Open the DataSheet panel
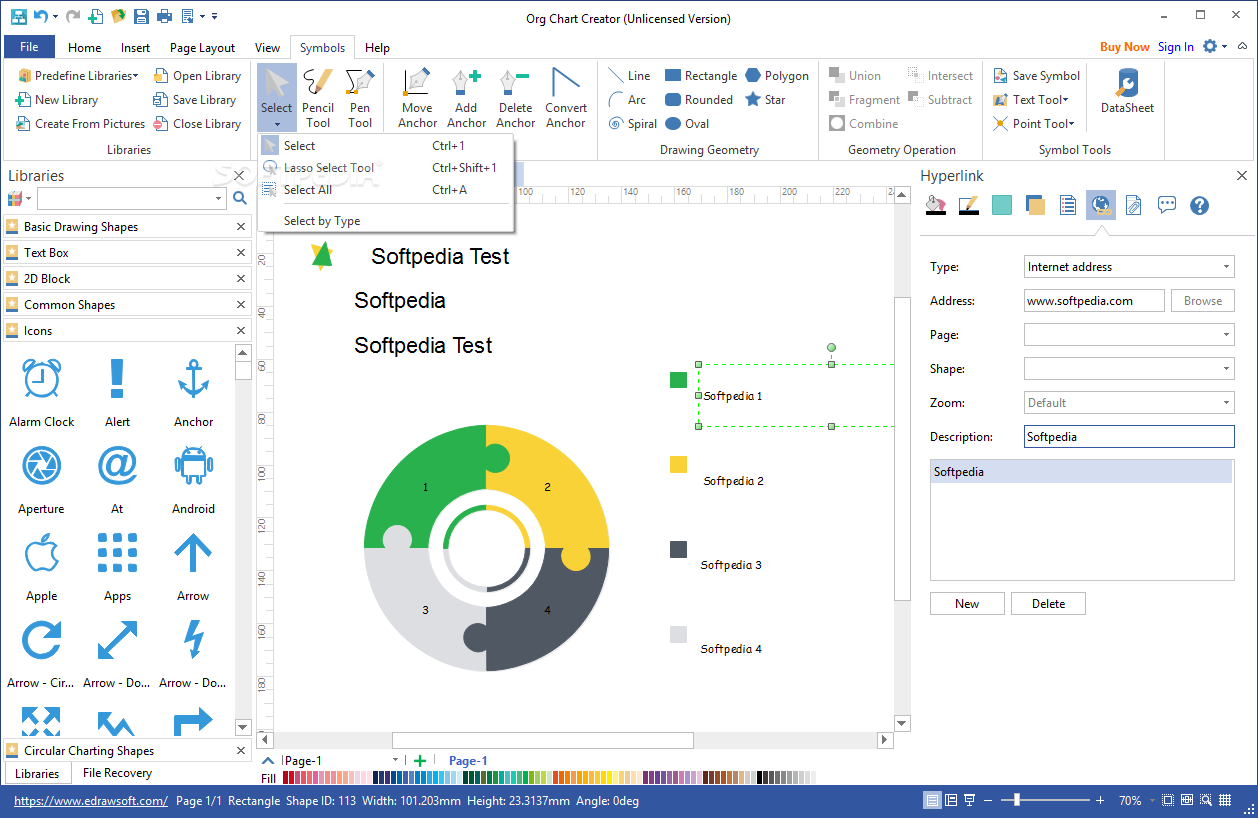The height and width of the screenshot is (818, 1258). [x=1127, y=92]
